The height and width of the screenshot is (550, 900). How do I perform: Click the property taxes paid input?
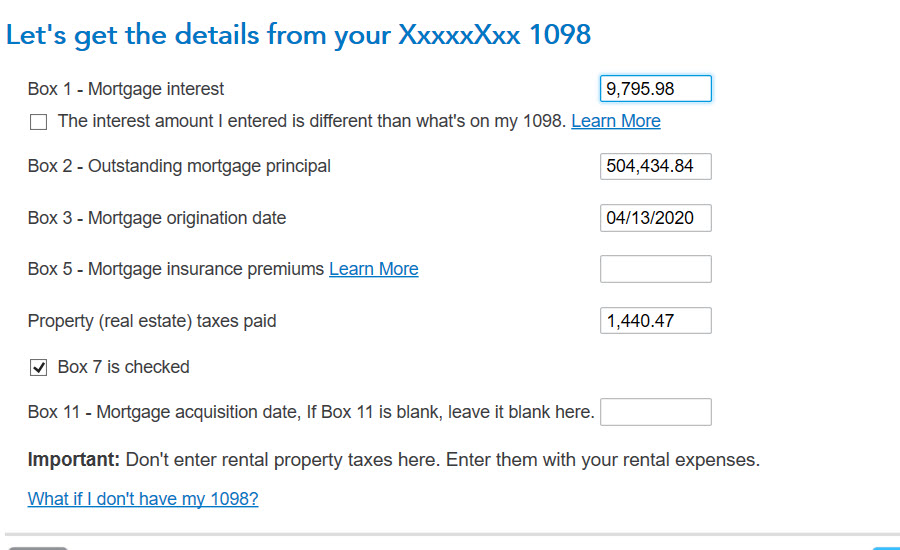pos(655,321)
